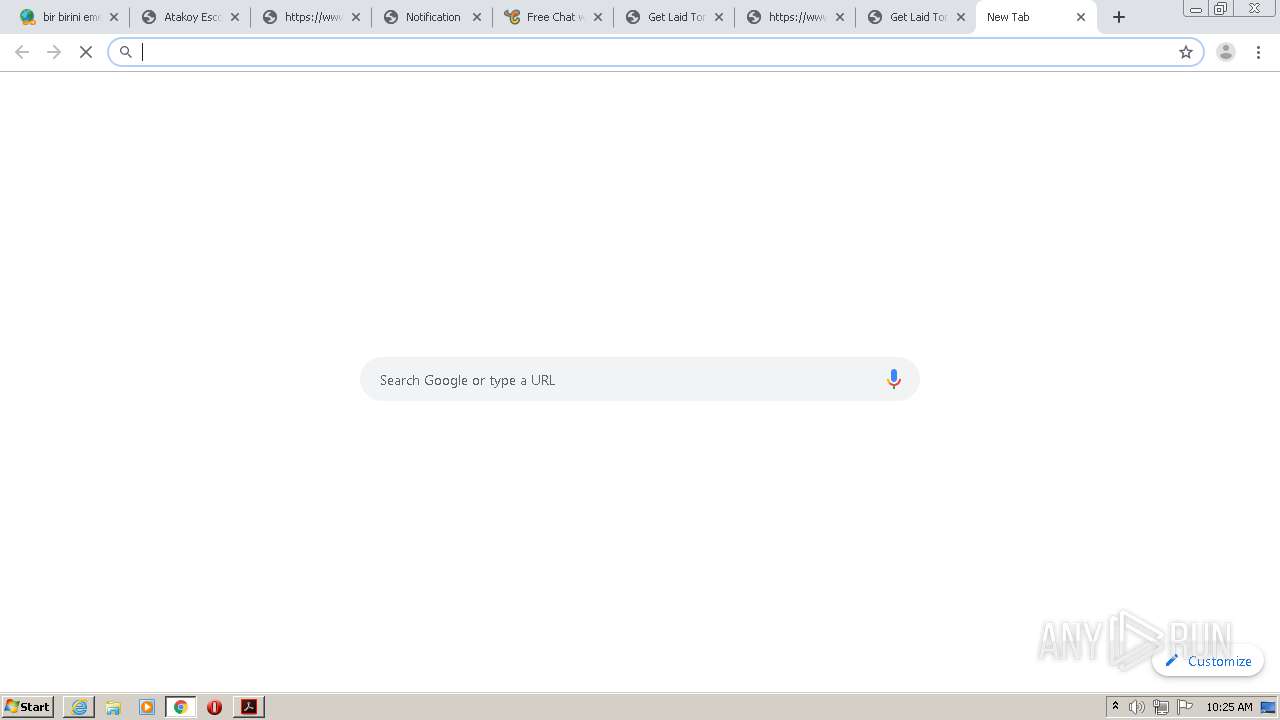Click the 10:25 AM clock

(x=1229, y=707)
